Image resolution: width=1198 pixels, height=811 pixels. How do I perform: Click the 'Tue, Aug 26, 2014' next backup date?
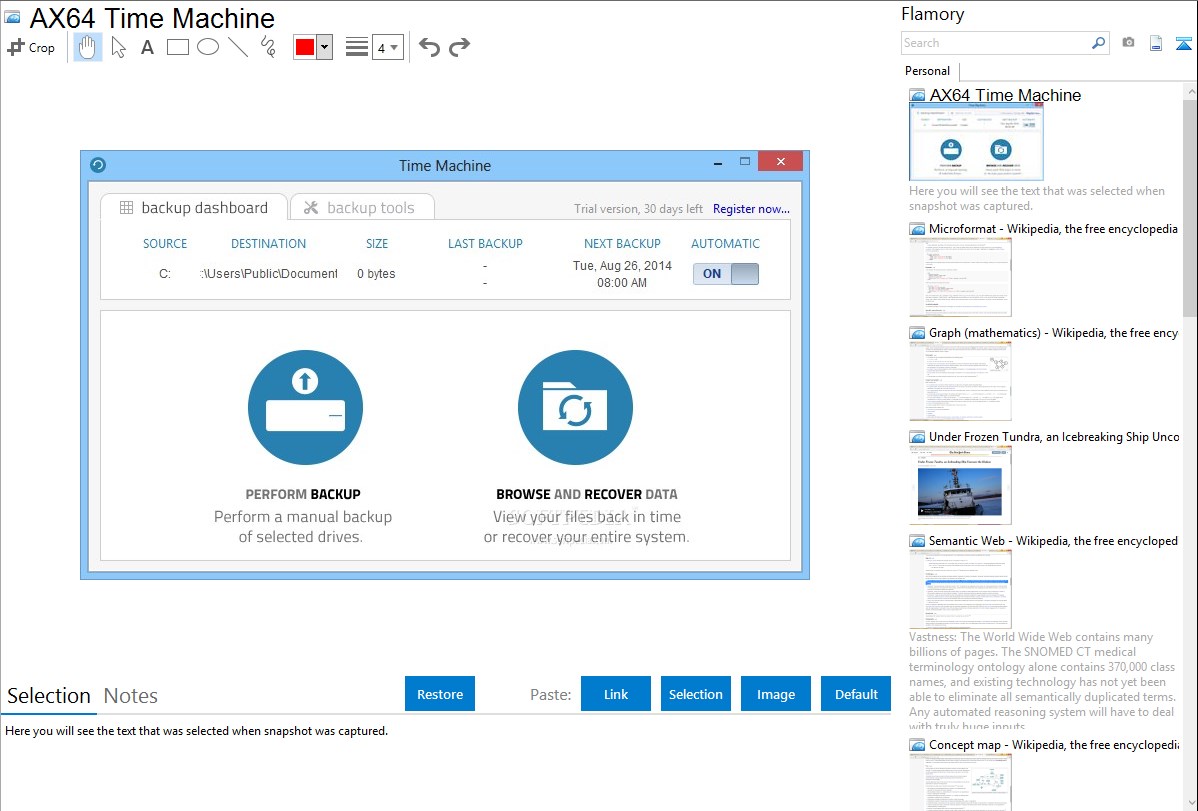pyautogui.click(x=622, y=266)
